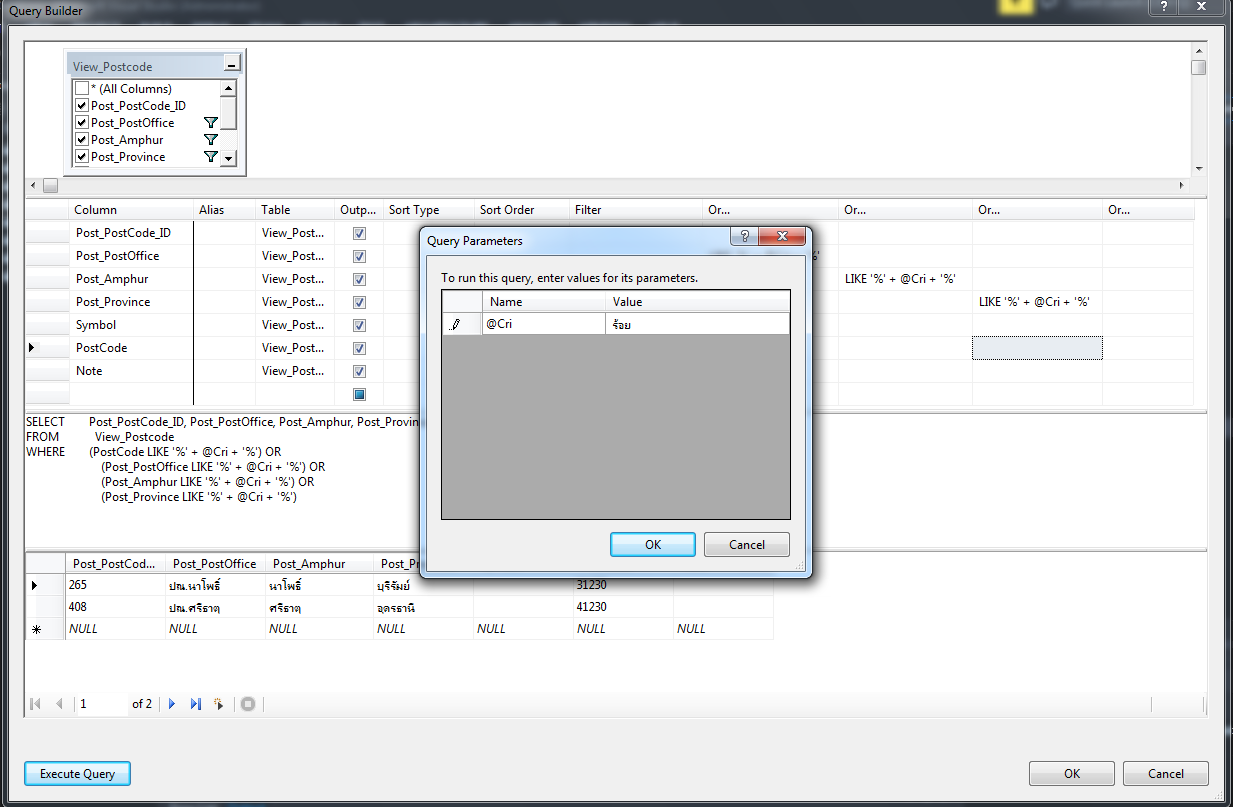Toggle Output checkbox for PostCode row
Screen dimensions: 1233x807
360,348
